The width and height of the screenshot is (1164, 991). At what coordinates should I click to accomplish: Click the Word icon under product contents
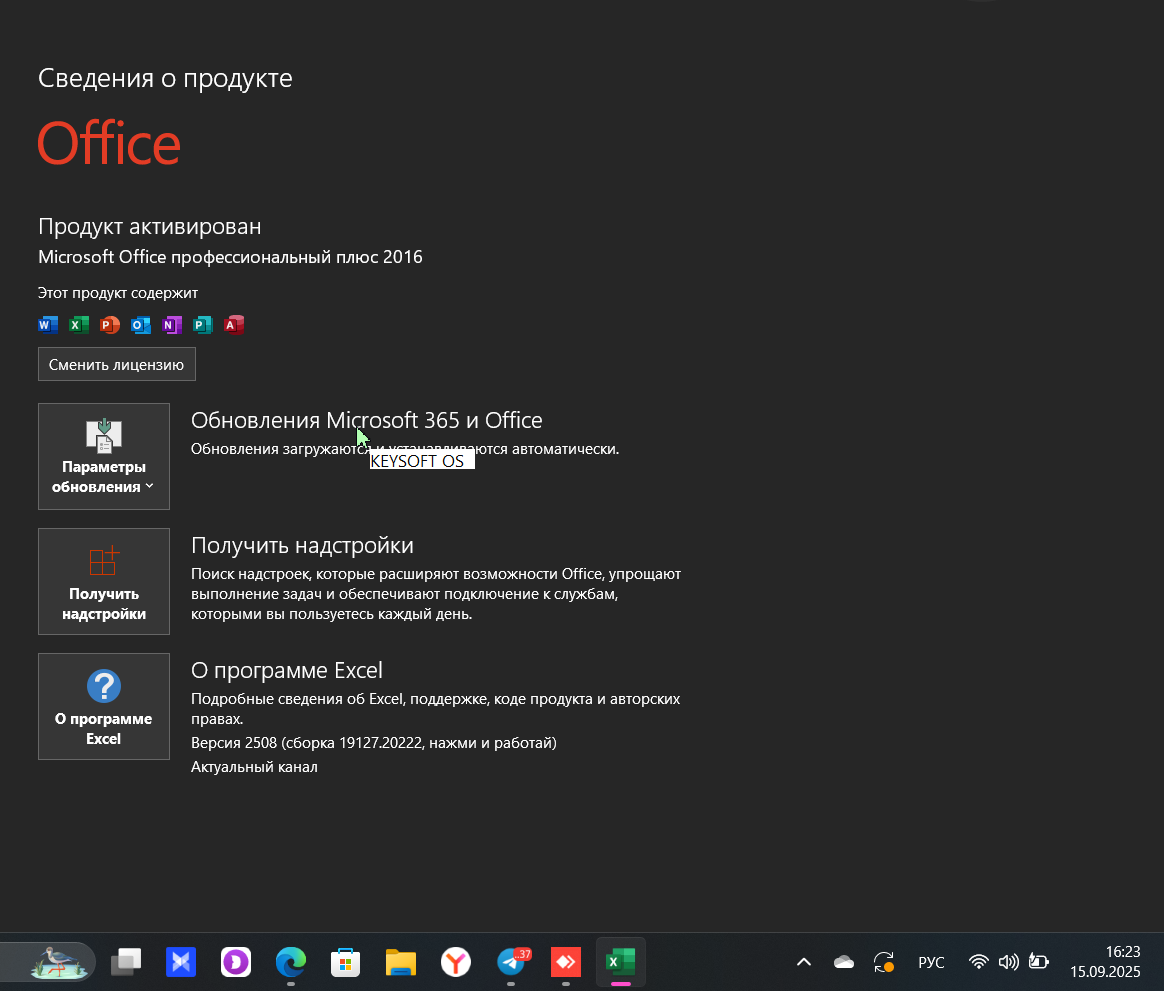(x=48, y=324)
